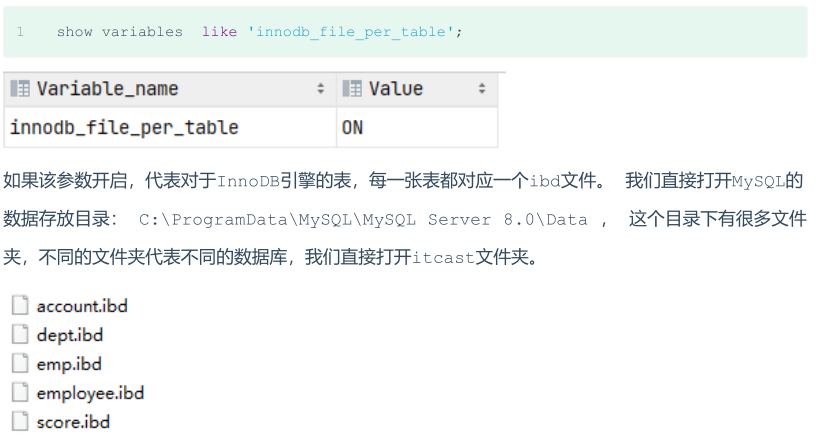Click the account.ibd file icon
Screen dimensions: 817x442
click(19, 306)
